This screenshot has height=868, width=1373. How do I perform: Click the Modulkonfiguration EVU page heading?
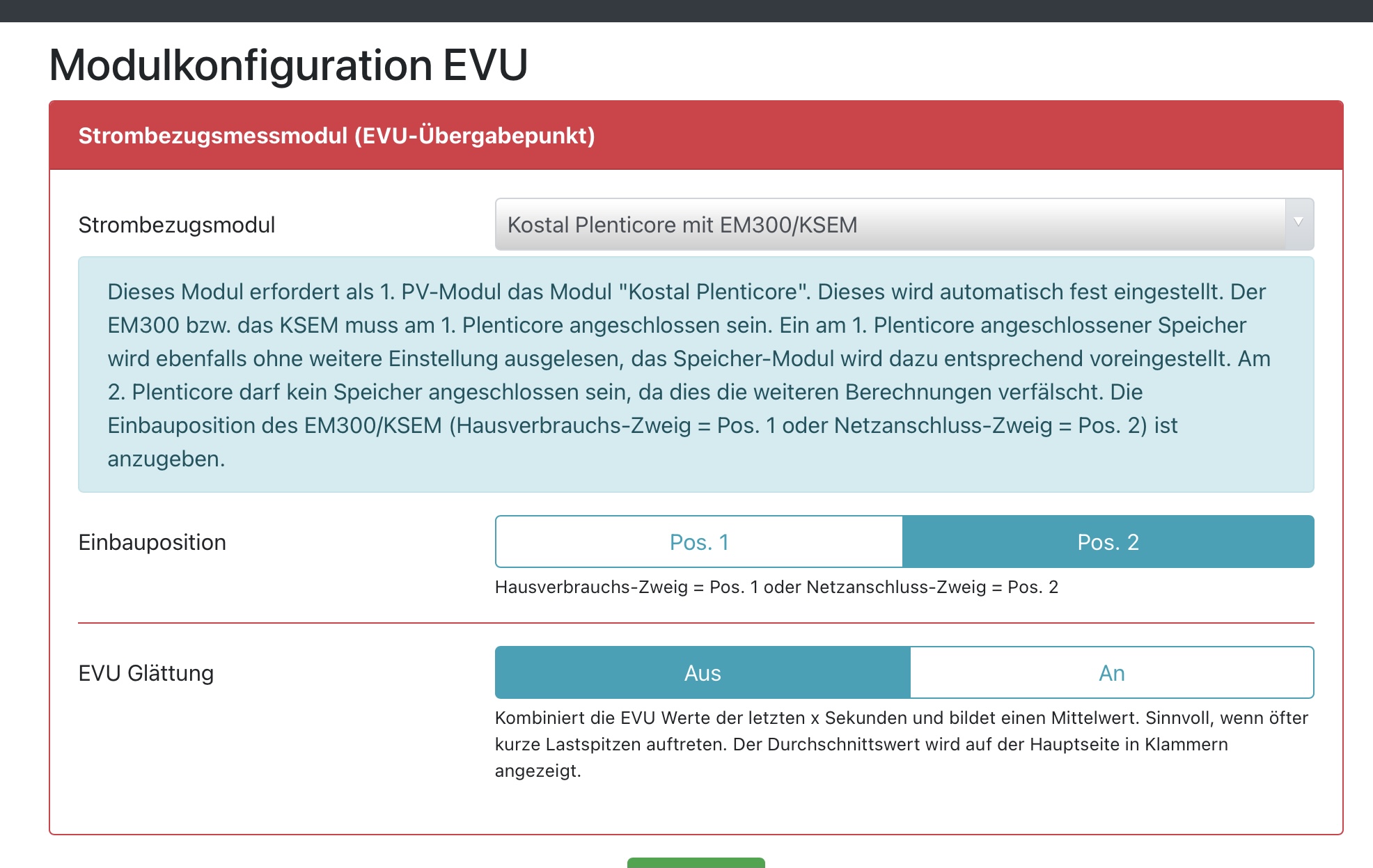(288, 65)
